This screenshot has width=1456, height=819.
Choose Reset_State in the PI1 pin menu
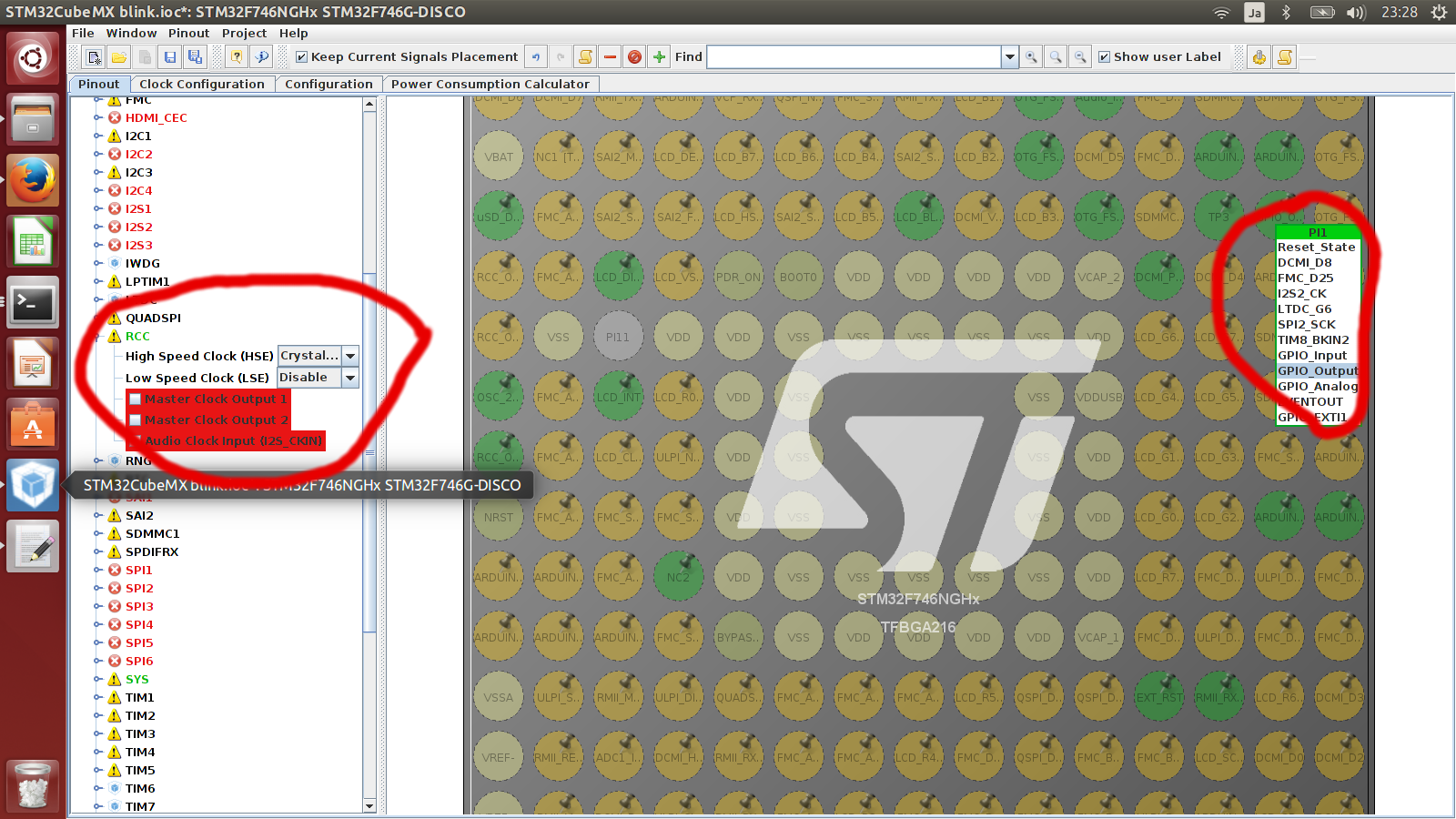1316,247
